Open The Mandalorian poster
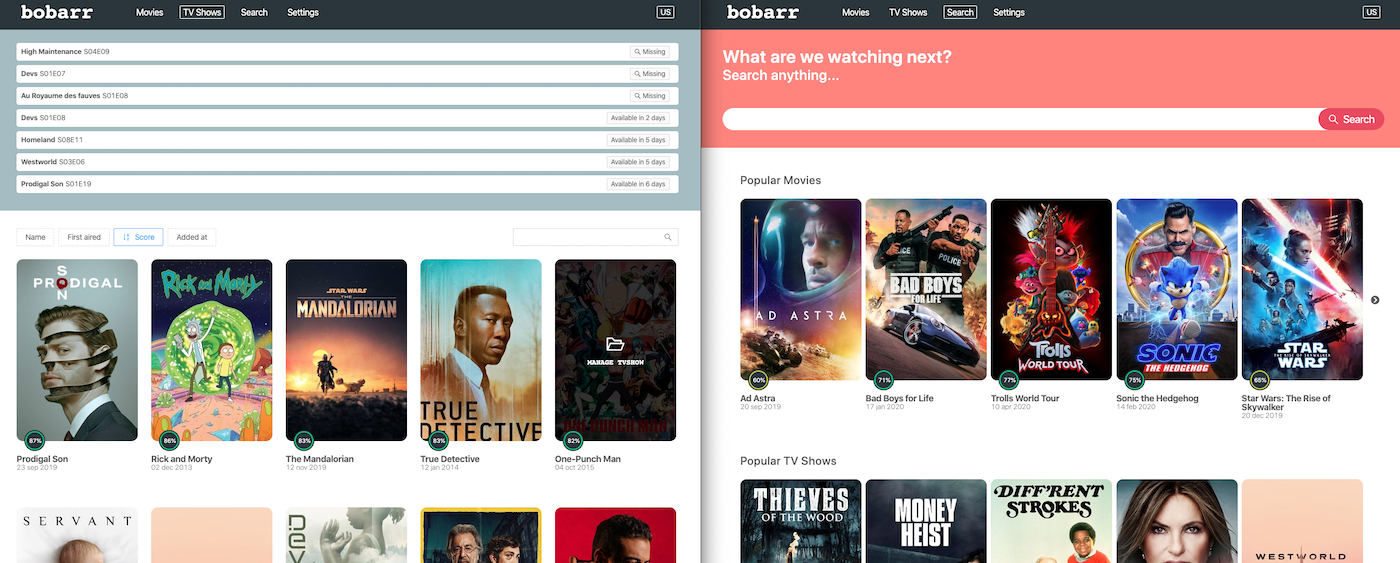1400x563 pixels. point(346,350)
